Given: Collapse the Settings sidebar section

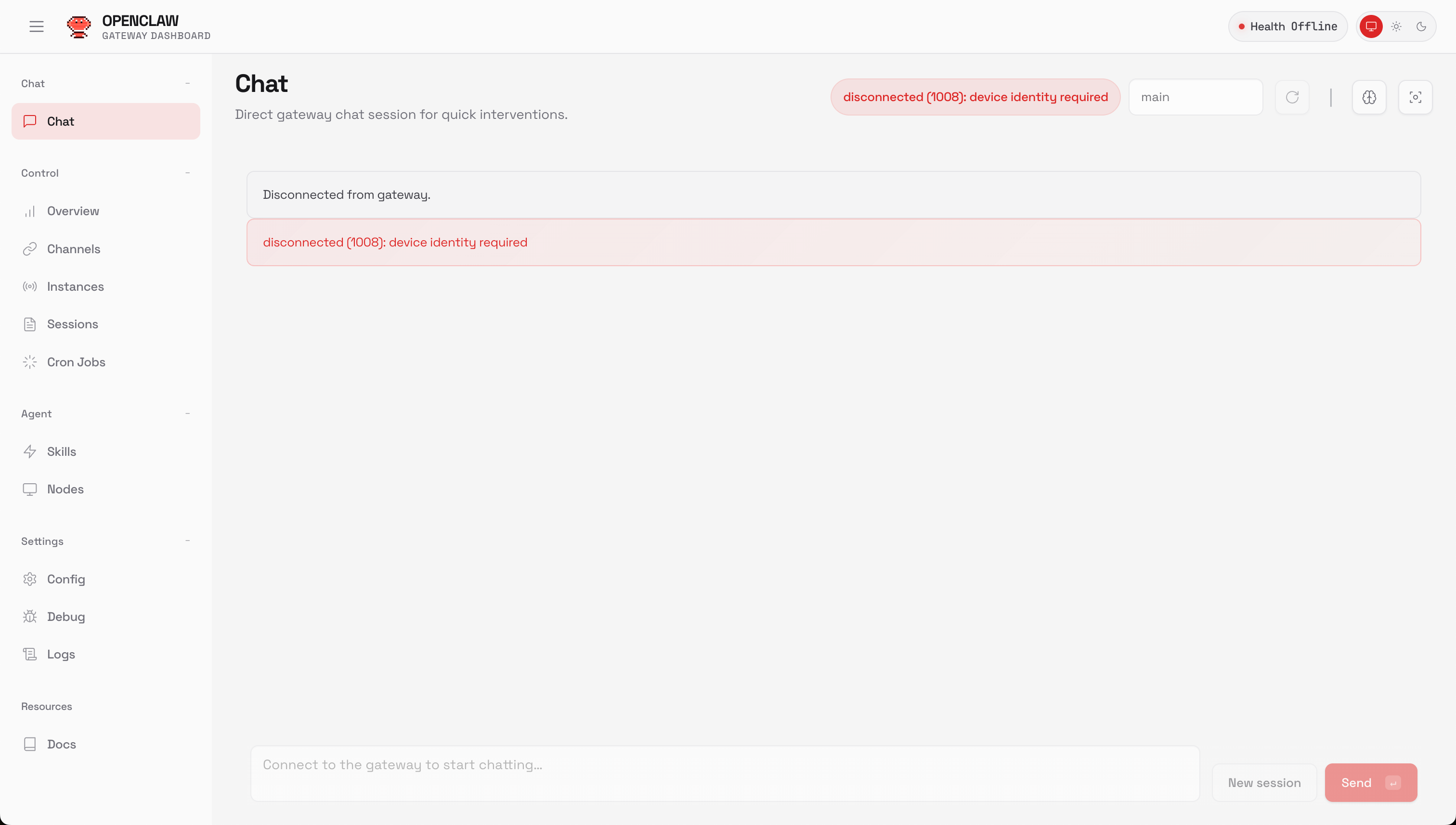Looking at the screenshot, I should pos(187,541).
